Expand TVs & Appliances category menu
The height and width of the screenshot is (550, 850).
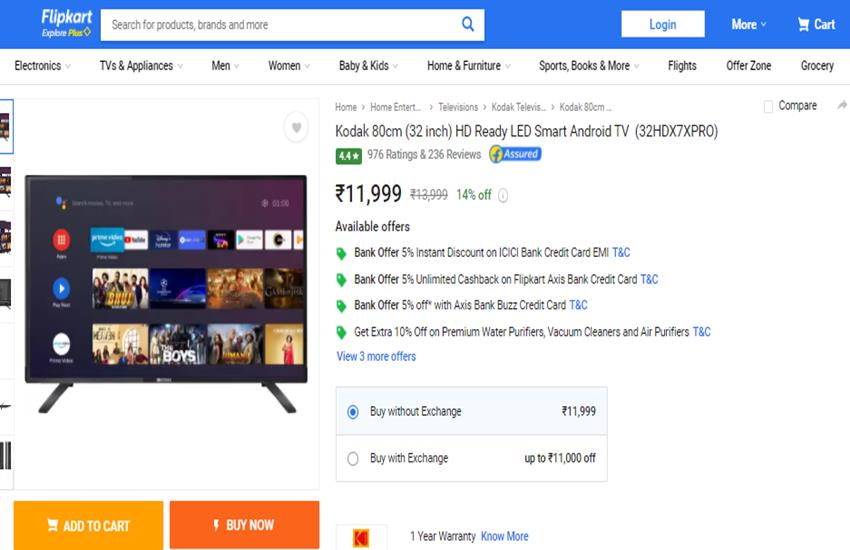[x=141, y=66]
